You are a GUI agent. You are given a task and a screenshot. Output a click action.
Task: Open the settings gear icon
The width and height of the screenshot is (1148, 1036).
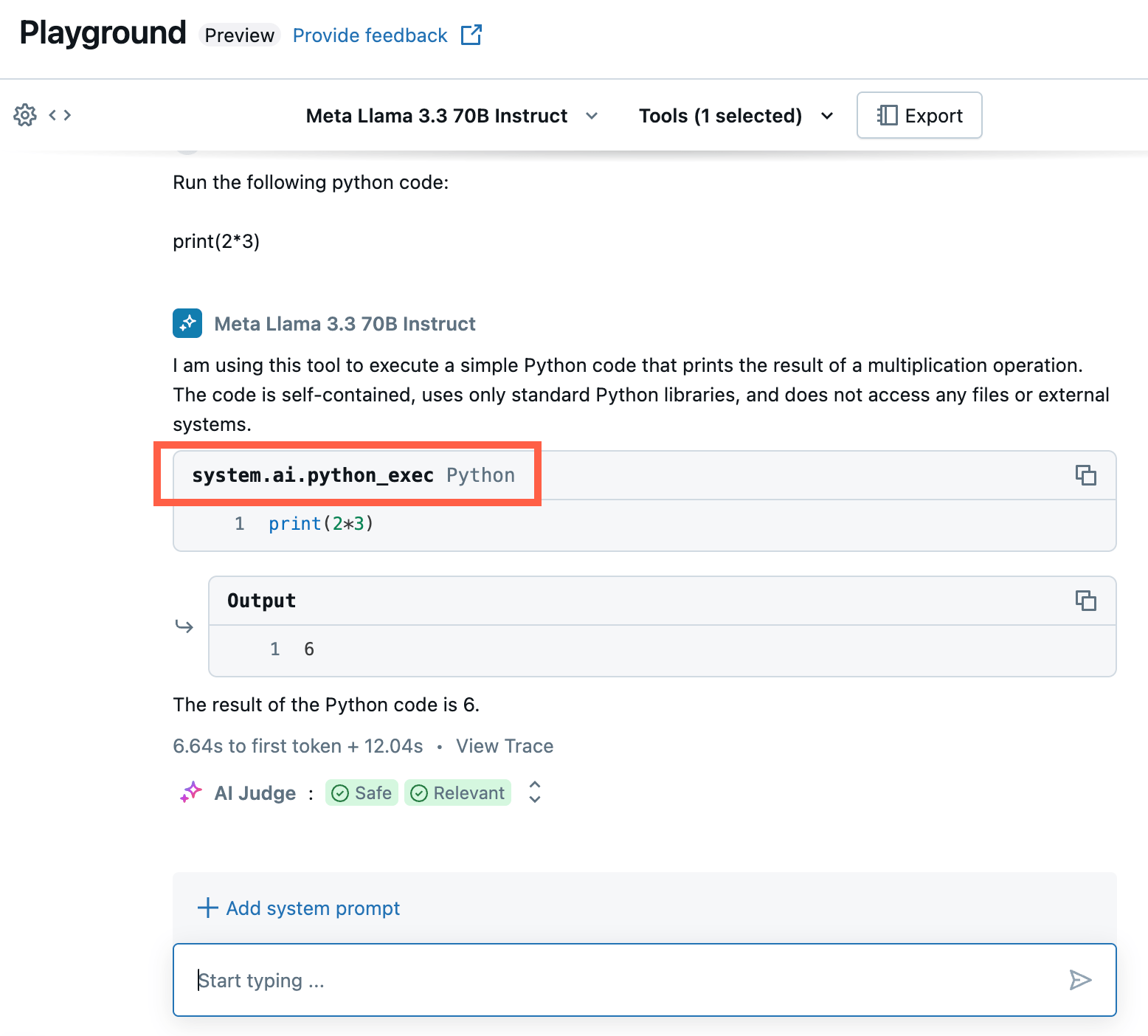(24, 114)
